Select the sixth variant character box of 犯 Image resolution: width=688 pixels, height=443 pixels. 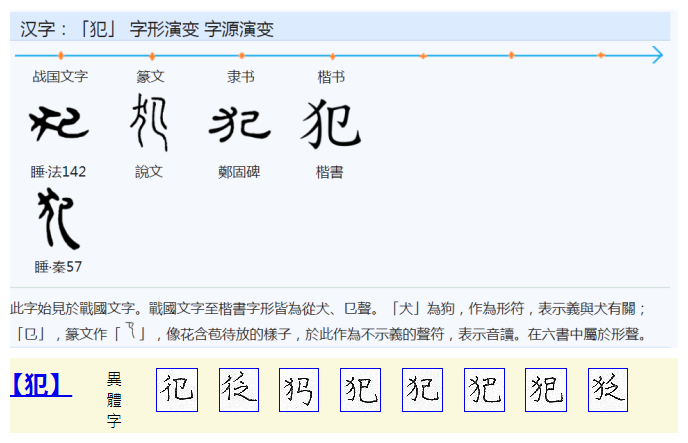point(484,390)
